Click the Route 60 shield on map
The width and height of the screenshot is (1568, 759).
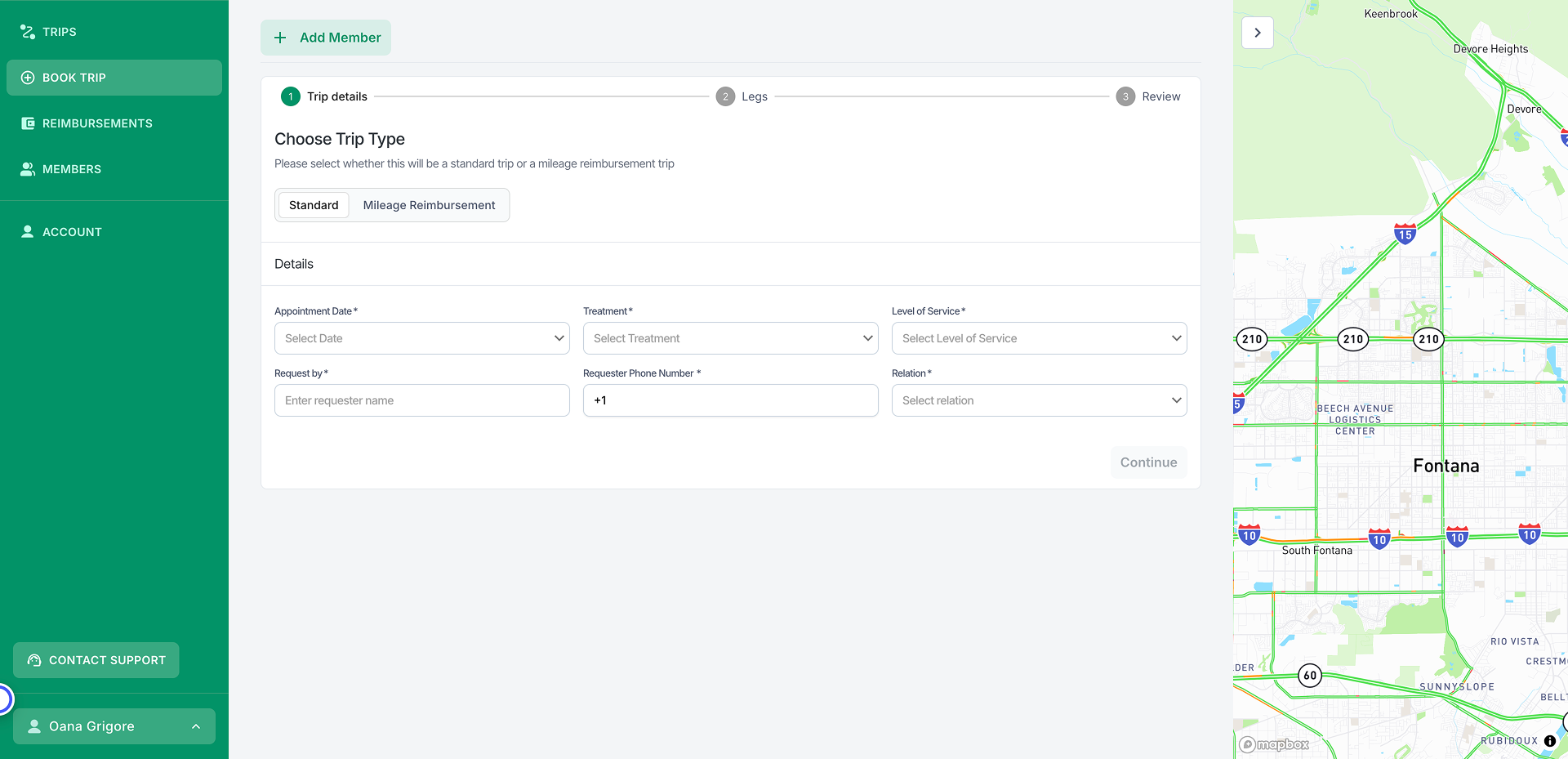pos(1310,676)
